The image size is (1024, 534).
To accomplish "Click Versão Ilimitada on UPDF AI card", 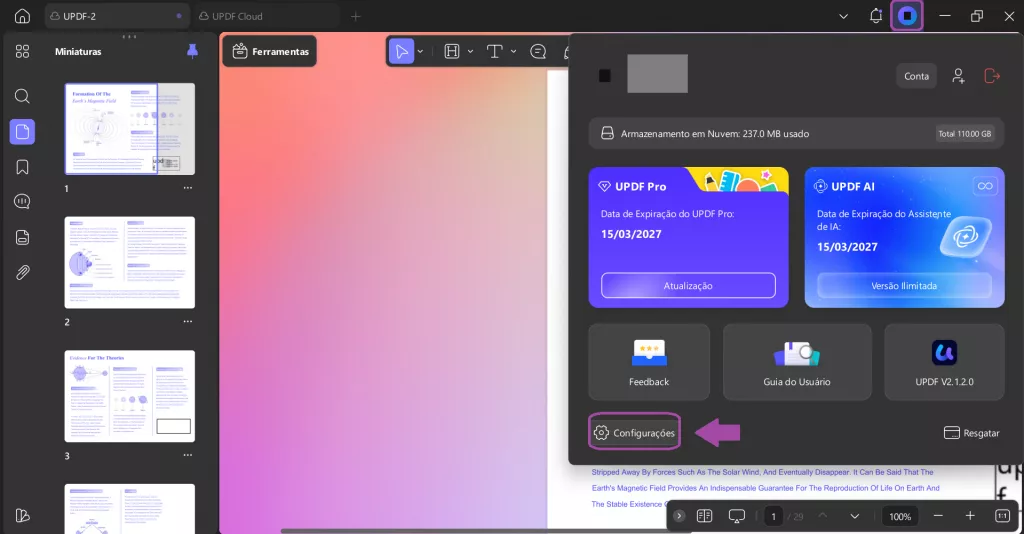I will [x=904, y=285].
